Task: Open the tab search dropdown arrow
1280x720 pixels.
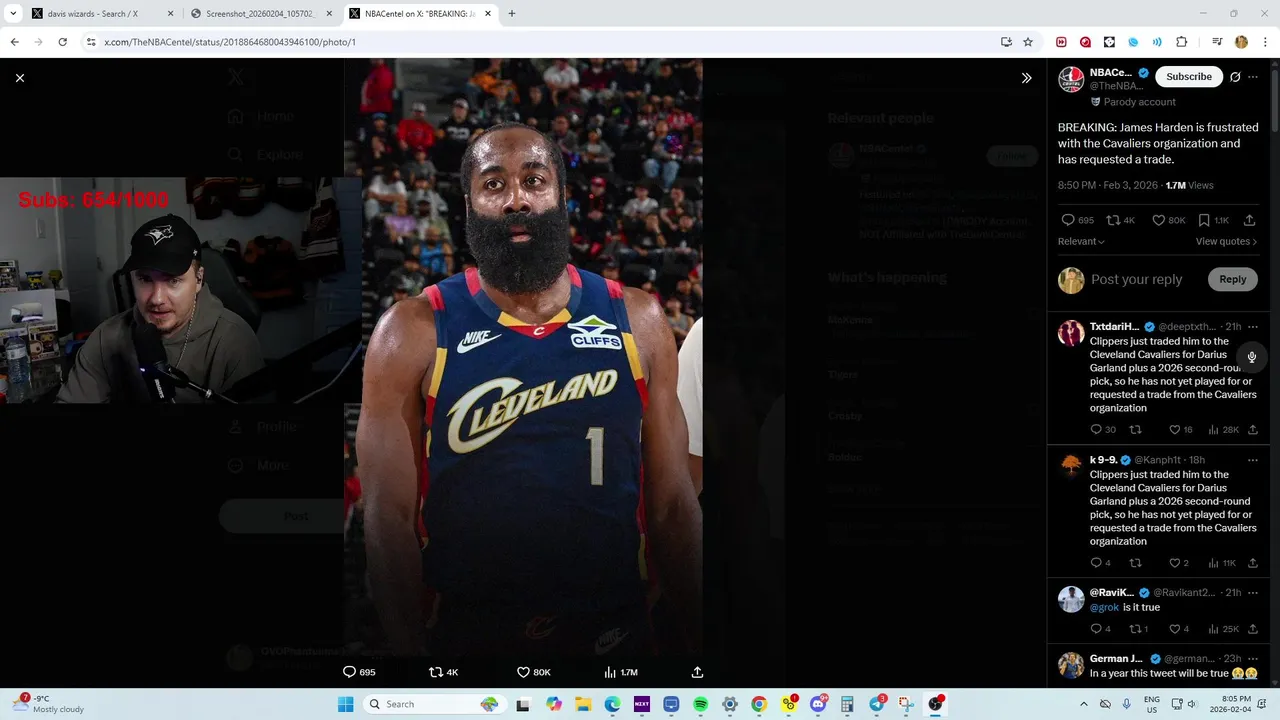Action: pyautogui.click(x=13, y=14)
